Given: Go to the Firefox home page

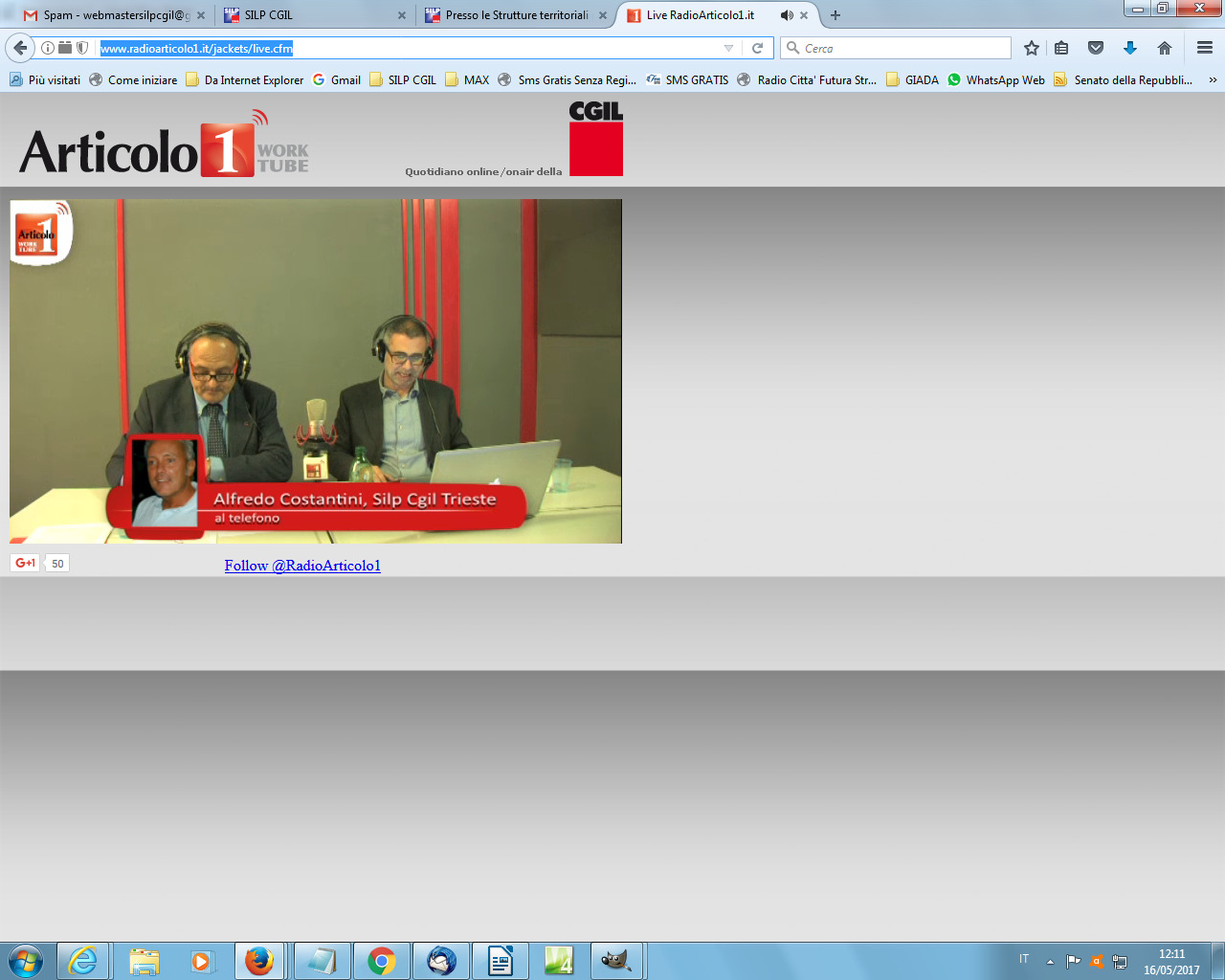Looking at the screenshot, I should (x=1165, y=48).
